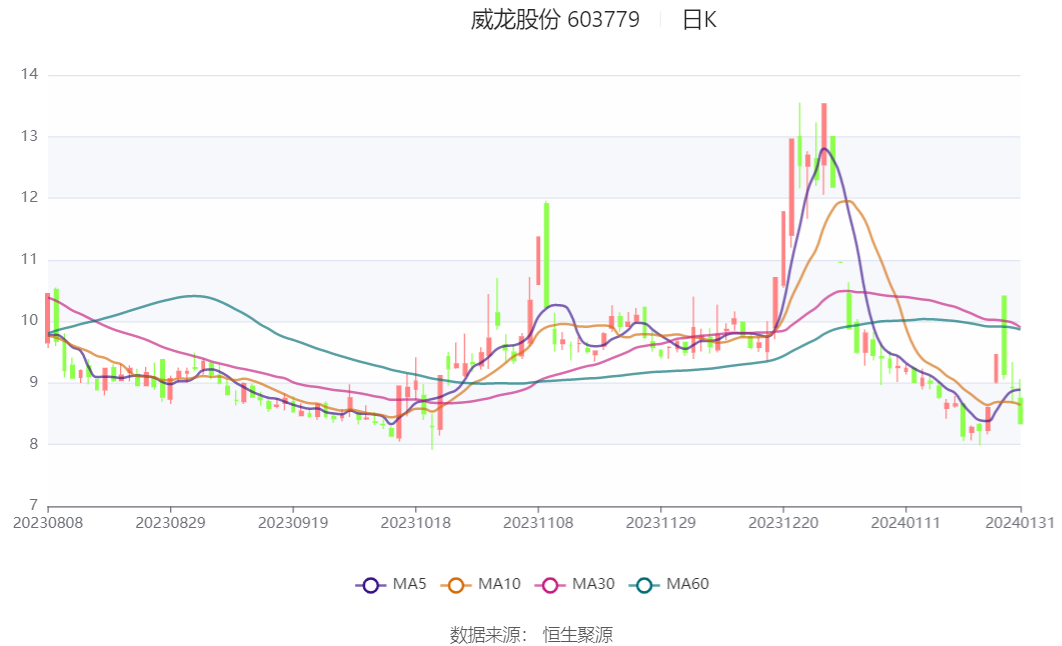
Task: Click the data source text 恒生聚源
Action: (578, 635)
